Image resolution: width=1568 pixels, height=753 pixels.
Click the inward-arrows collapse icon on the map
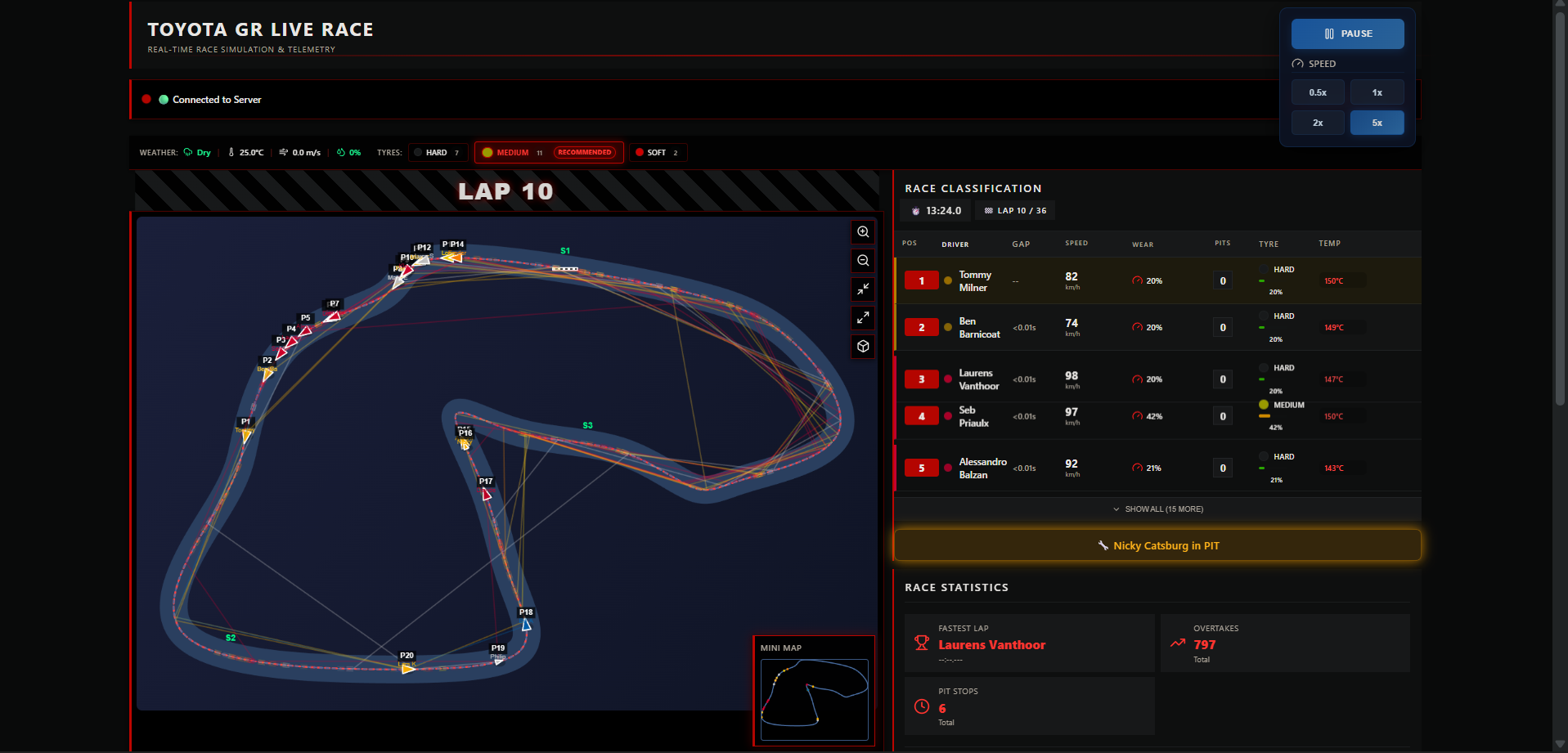pyautogui.click(x=863, y=289)
